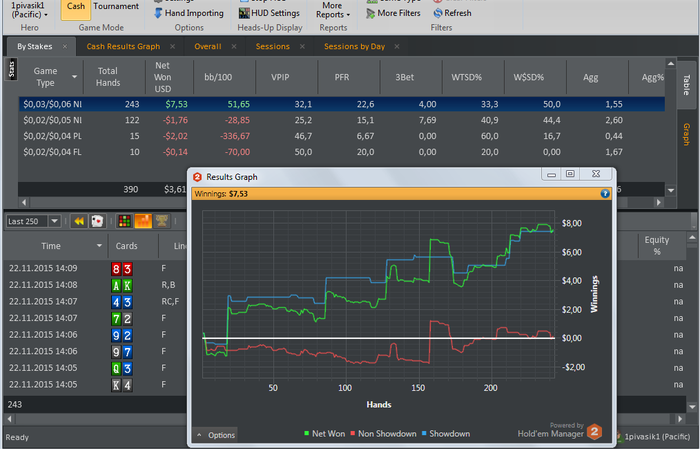Image resolution: width=700 pixels, height=449 pixels.
Task: Close the By Stakes tab
Action: pos(65,46)
